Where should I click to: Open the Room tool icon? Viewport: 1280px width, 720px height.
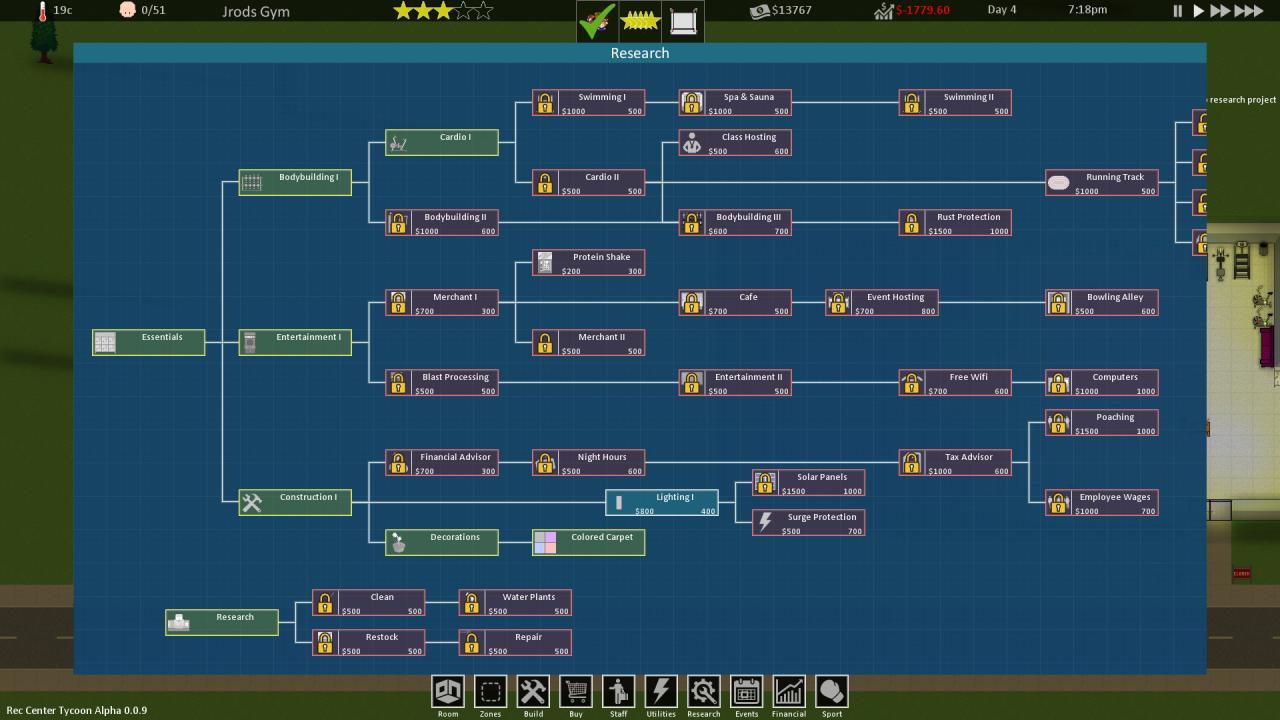pos(447,692)
